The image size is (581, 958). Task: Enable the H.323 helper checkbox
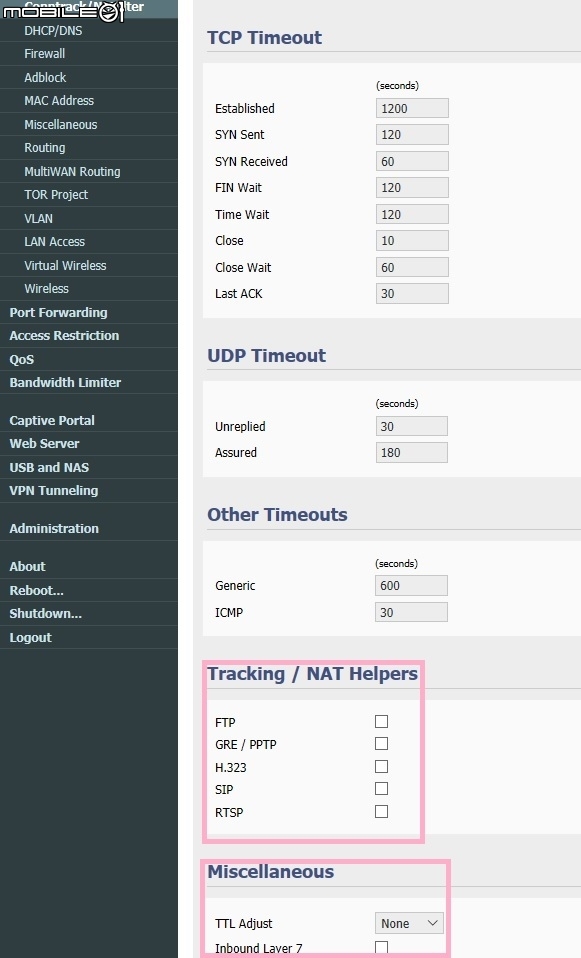click(x=381, y=767)
